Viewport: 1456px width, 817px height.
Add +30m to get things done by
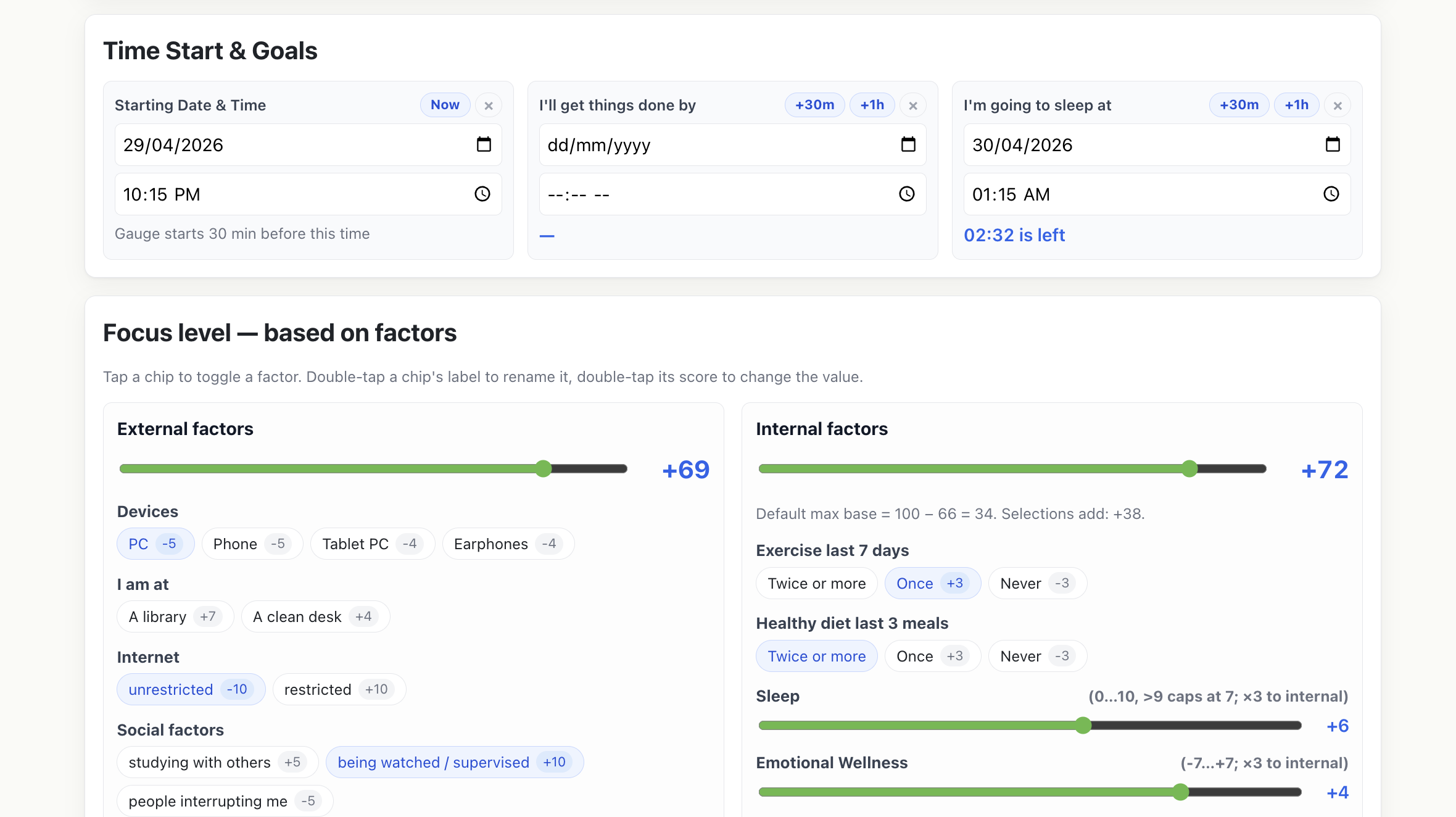tap(814, 105)
